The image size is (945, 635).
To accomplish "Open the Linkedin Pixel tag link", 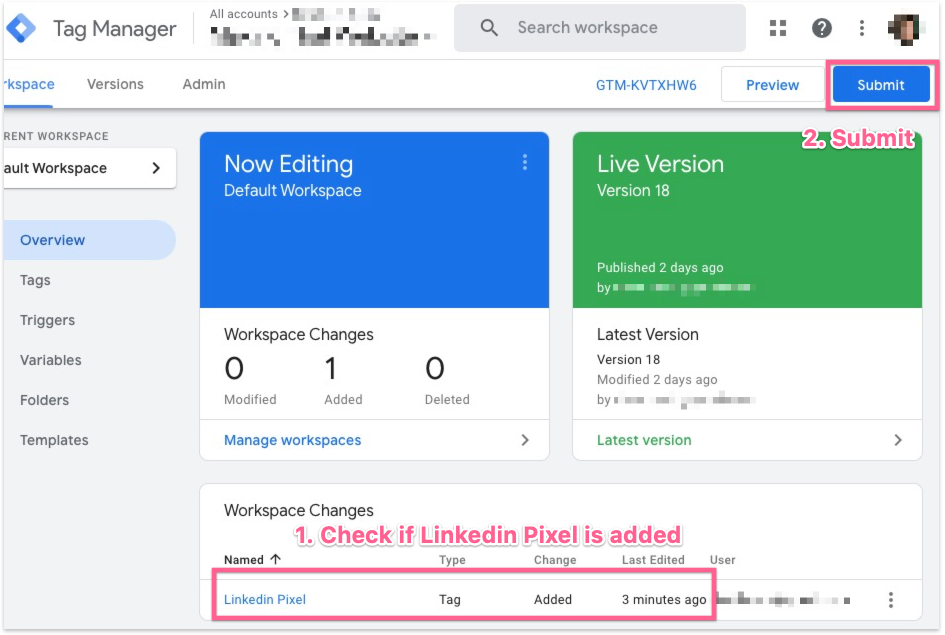I will pos(264,600).
